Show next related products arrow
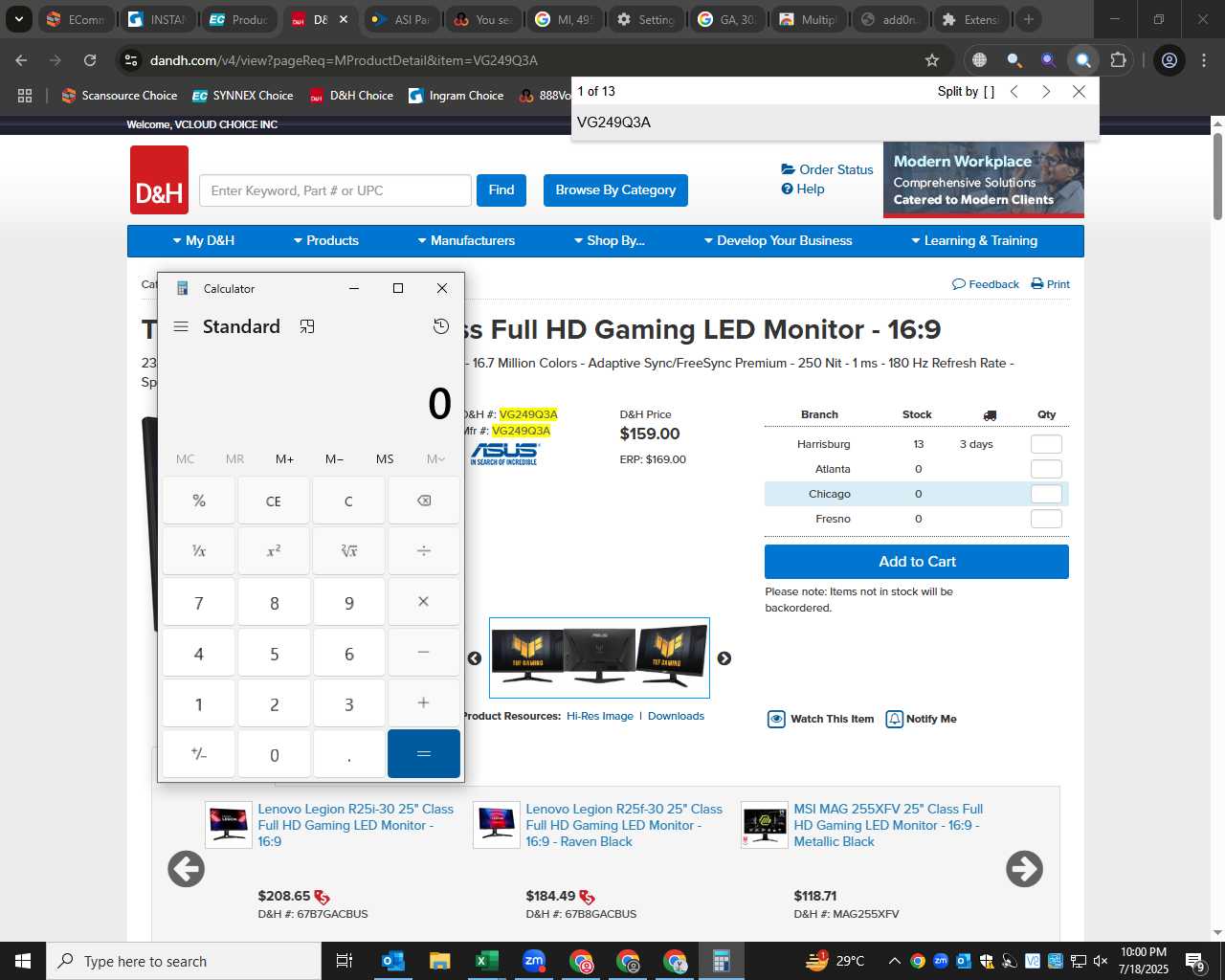 (1025, 869)
